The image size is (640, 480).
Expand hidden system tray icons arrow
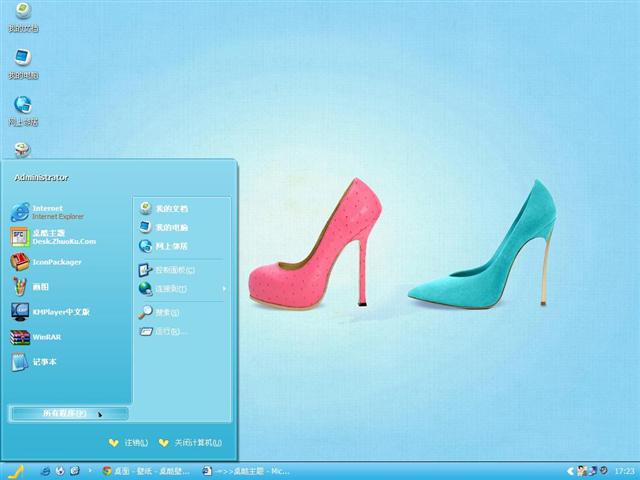(x=571, y=471)
